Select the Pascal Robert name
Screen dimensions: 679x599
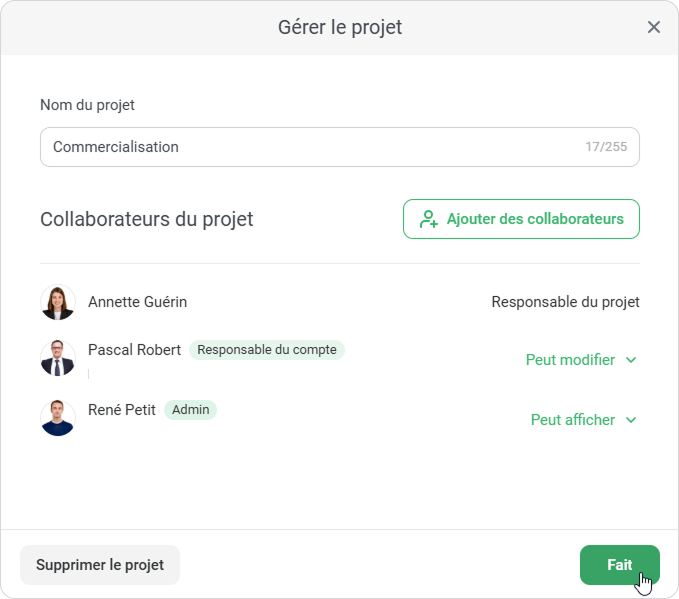[134, 350]
